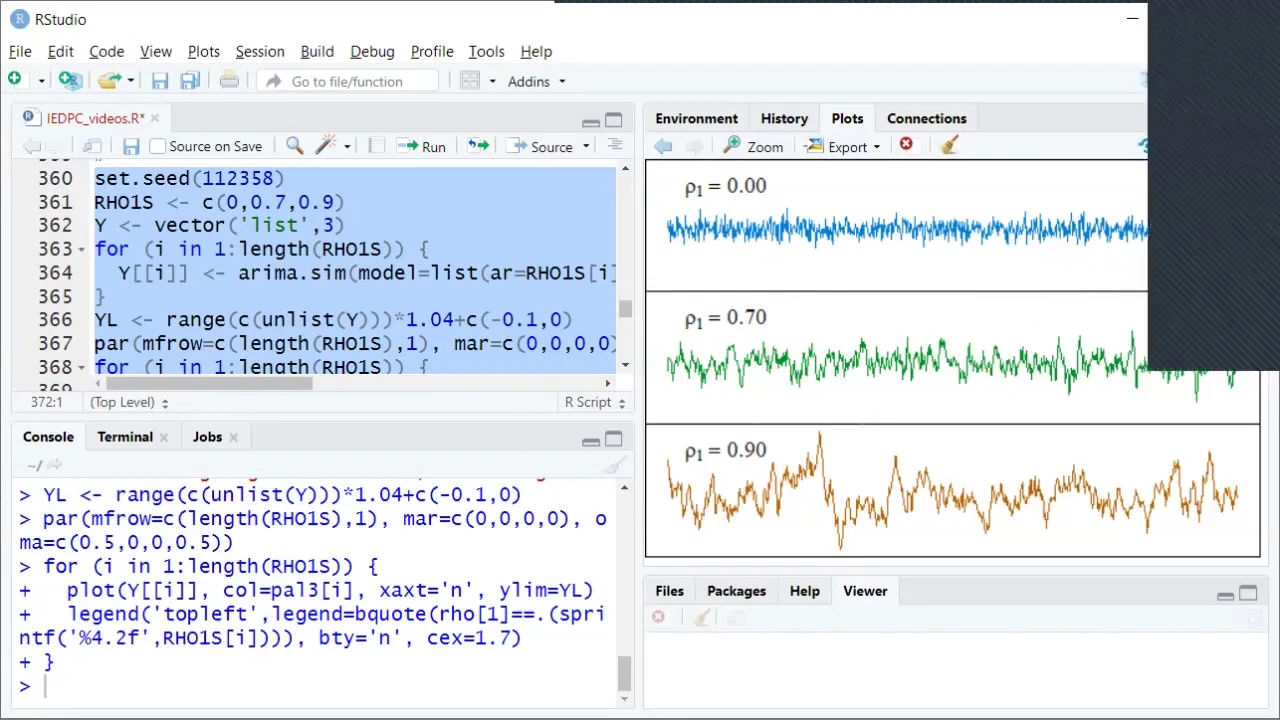Image resolution: width=1280 pixels, height=720 pixels.
Task: Collapse the for loop at line 368
Action: (x=82, y=367)
